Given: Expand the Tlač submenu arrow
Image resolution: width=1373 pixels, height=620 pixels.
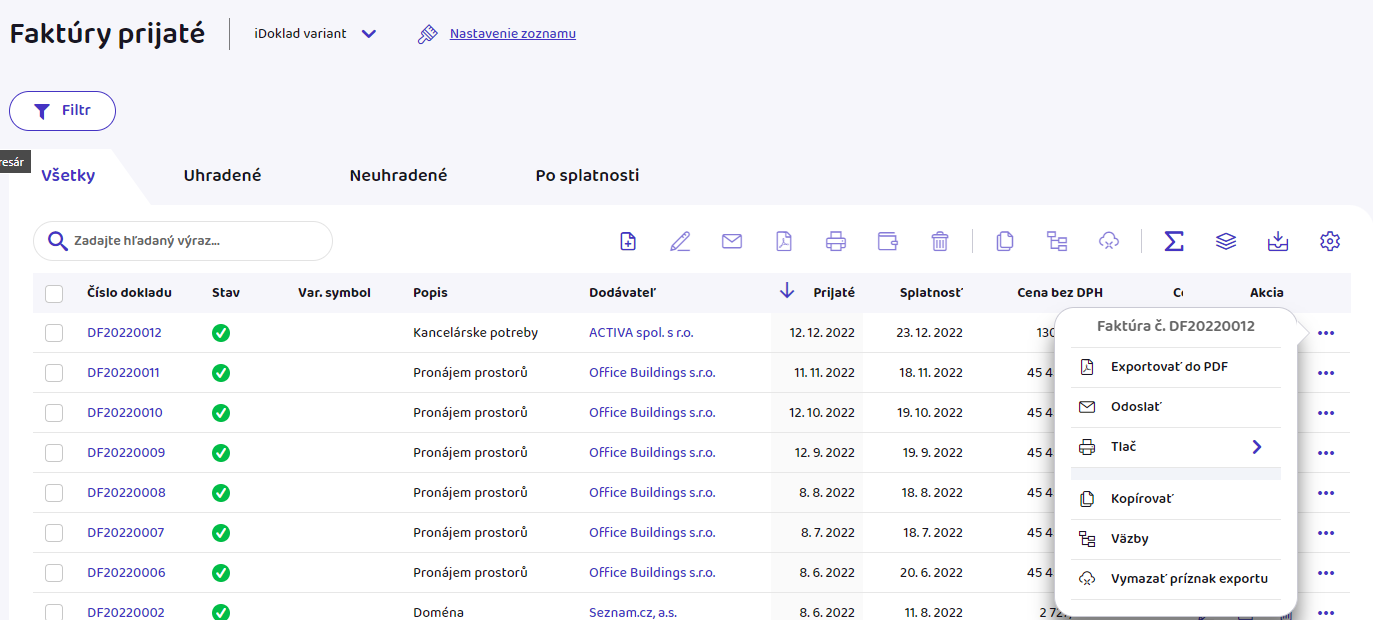Looking at the screenshot, I should coord(1257,447).
